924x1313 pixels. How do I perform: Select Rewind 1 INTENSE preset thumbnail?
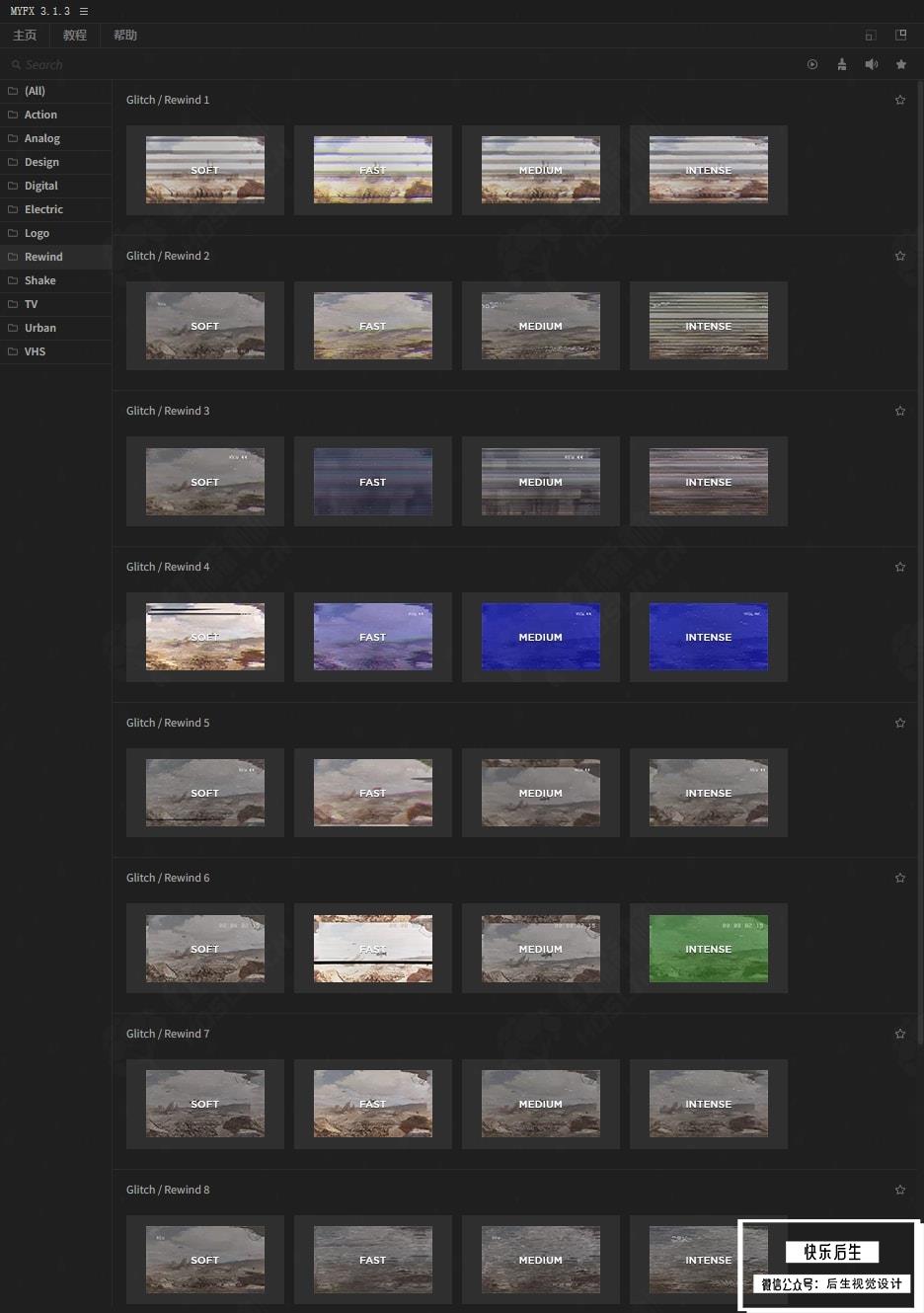click(x=709, y=170)
